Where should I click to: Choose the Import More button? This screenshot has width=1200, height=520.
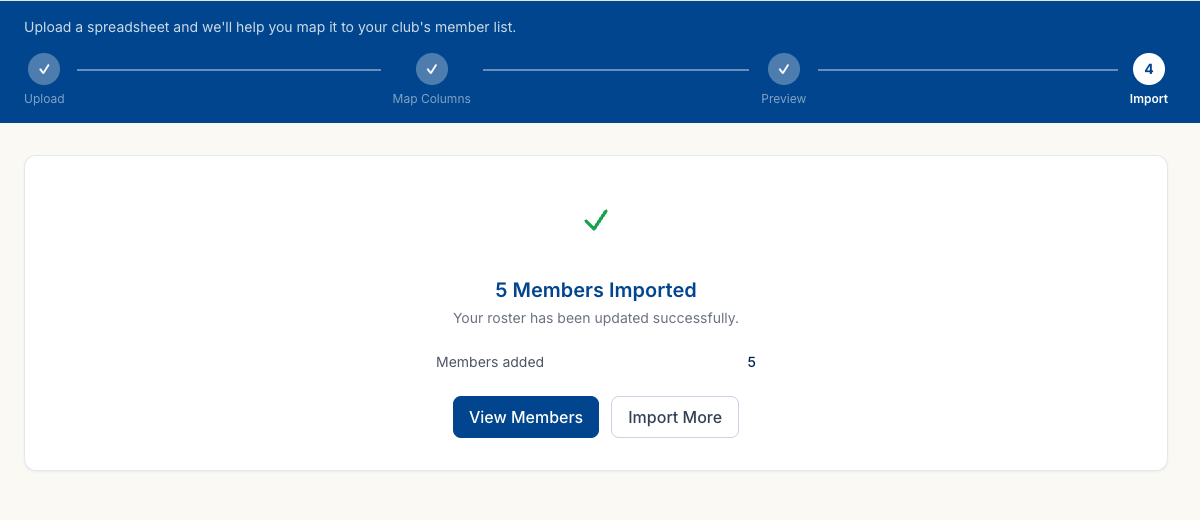(x=675, y=417)
